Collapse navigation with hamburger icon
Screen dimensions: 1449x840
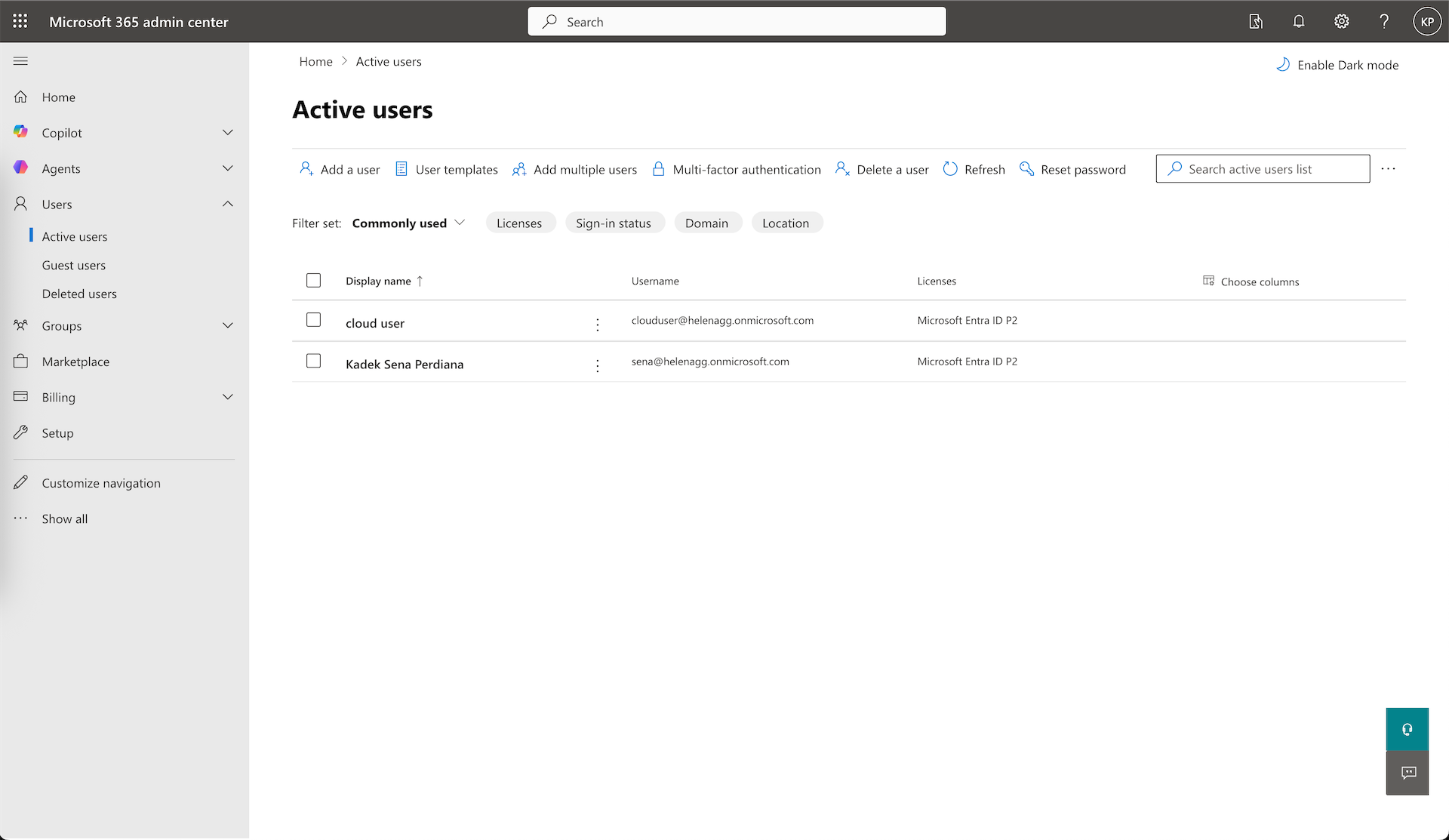pyautogui.click(x=20, y=61)
